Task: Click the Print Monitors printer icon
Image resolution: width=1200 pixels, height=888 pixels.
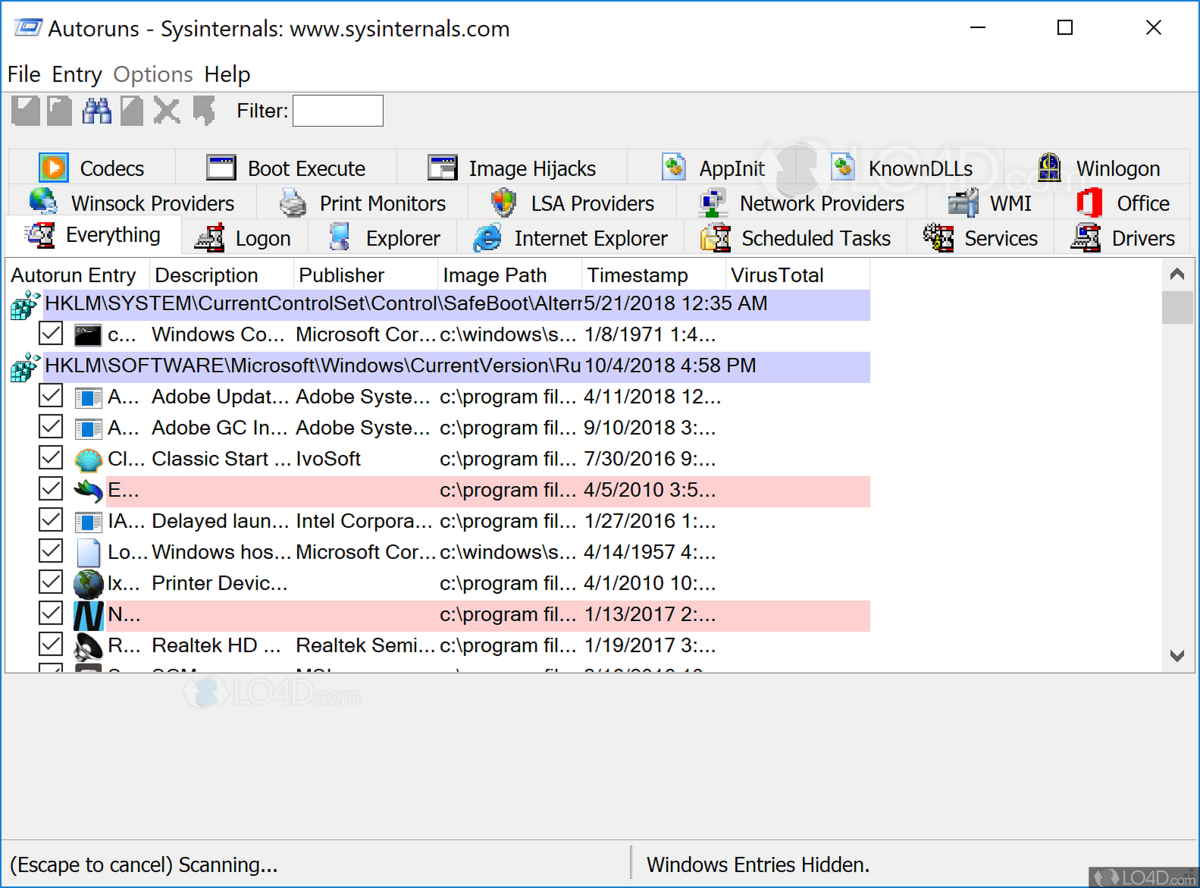Action: click(293, 203)
